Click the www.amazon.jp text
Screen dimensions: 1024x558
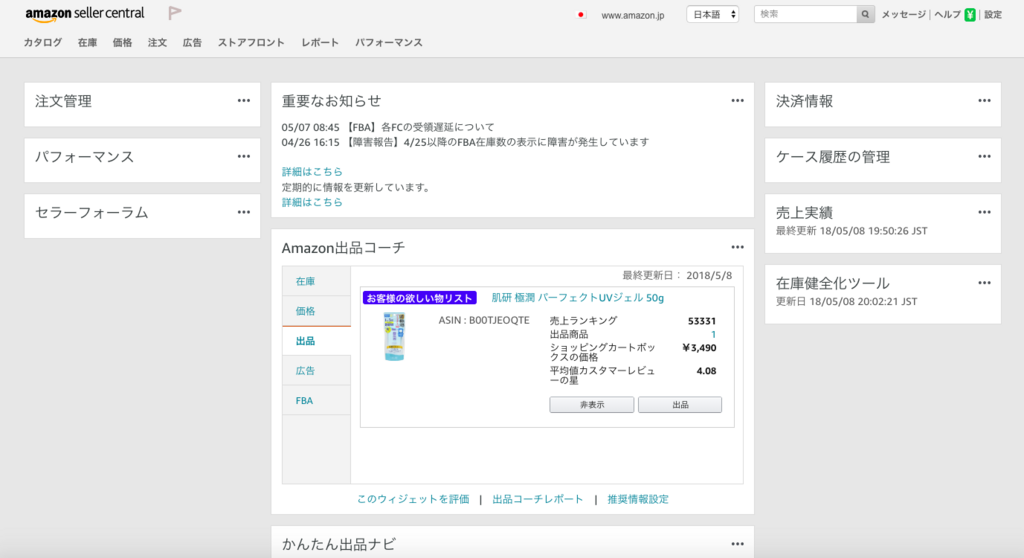633,15
